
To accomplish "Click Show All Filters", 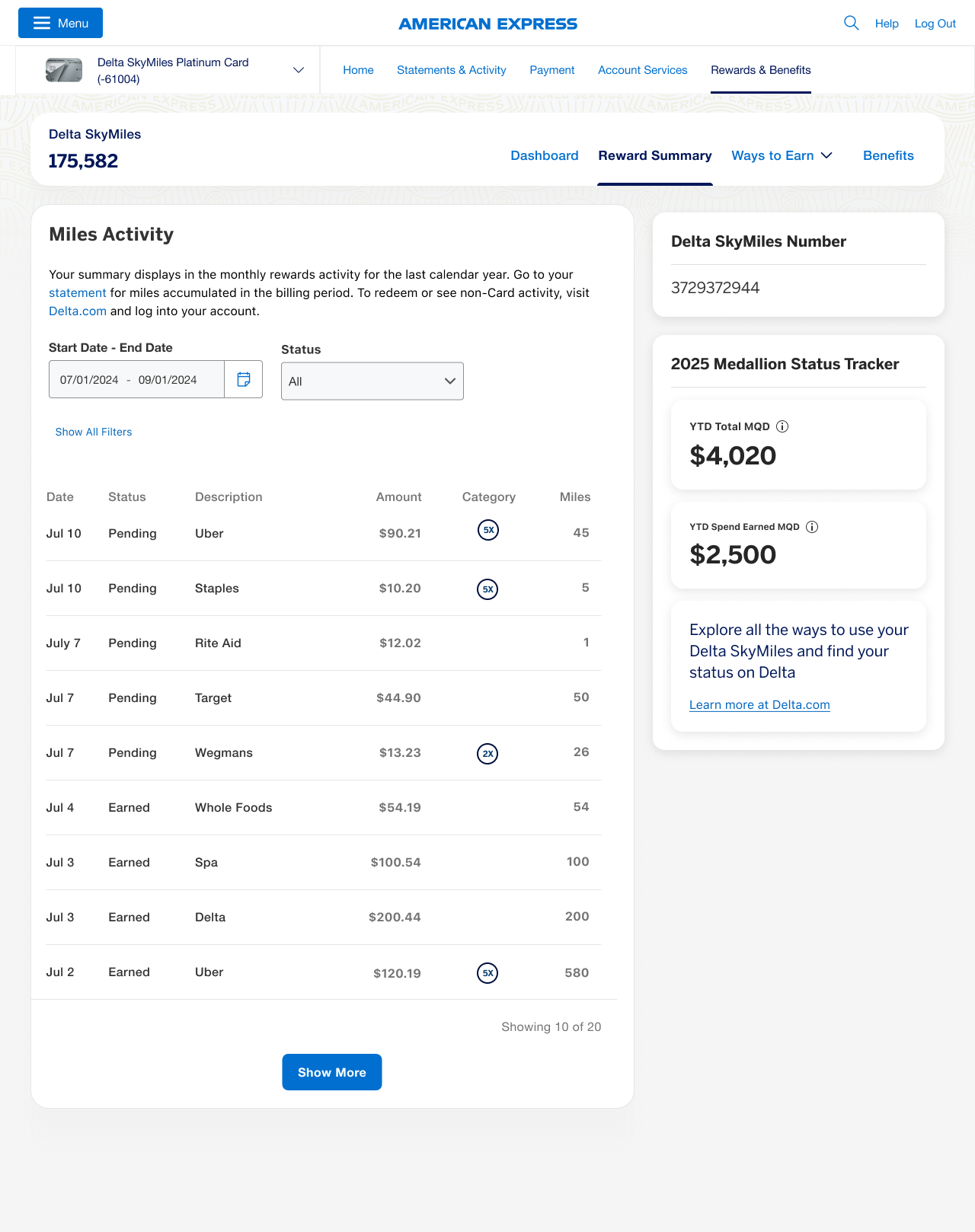I will click(x=94, y=432).
